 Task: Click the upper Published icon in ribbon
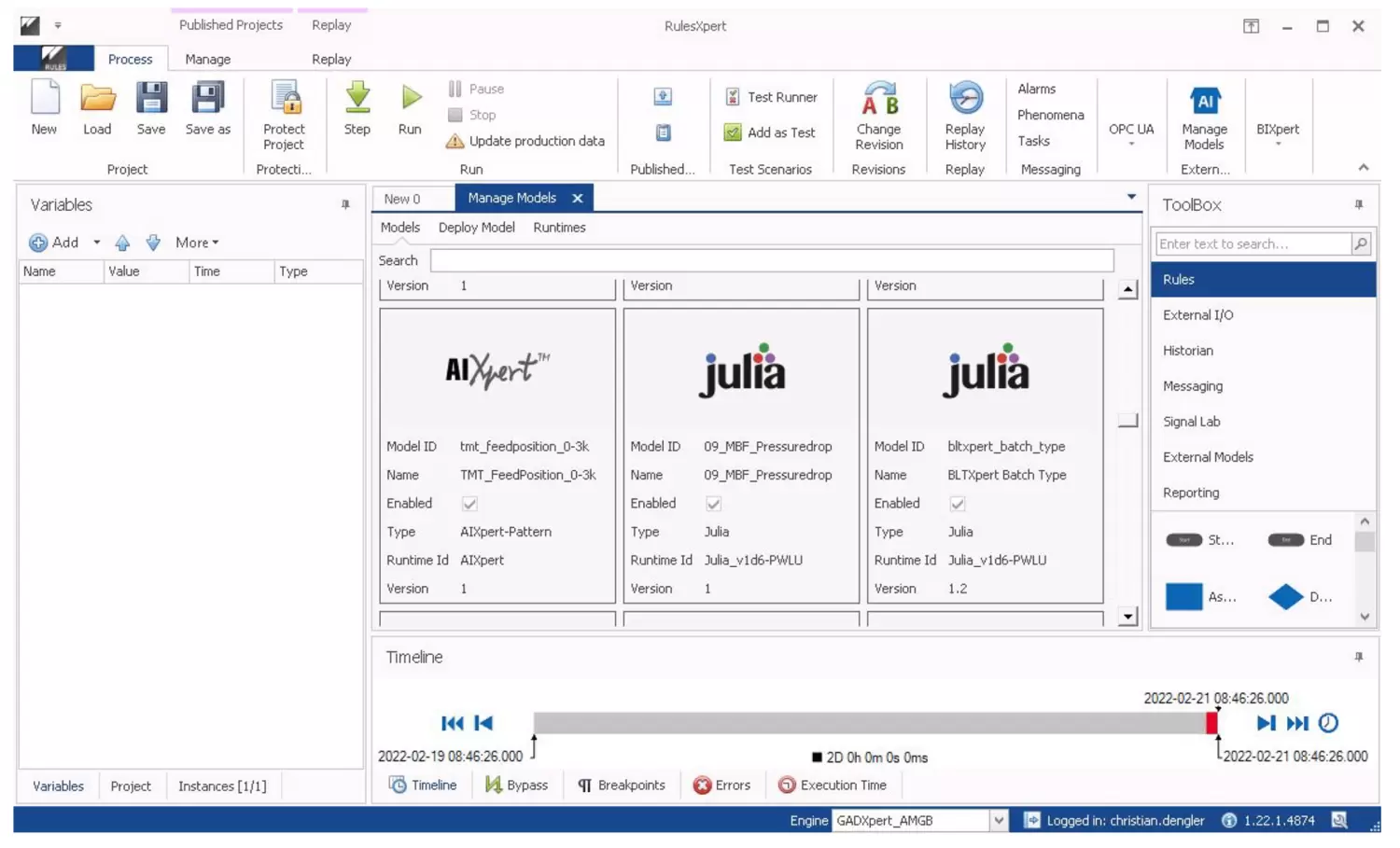point(663,96)
